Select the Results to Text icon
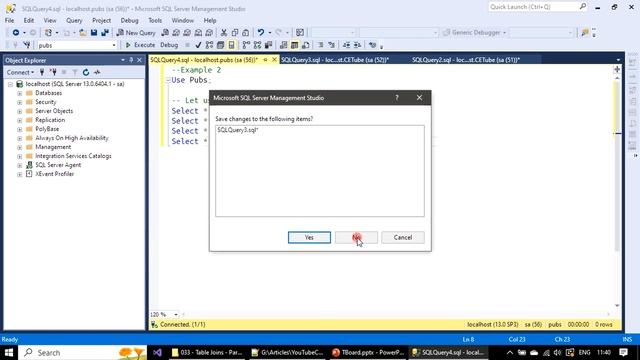Screen dimensions: 640x360 [283, 45]
